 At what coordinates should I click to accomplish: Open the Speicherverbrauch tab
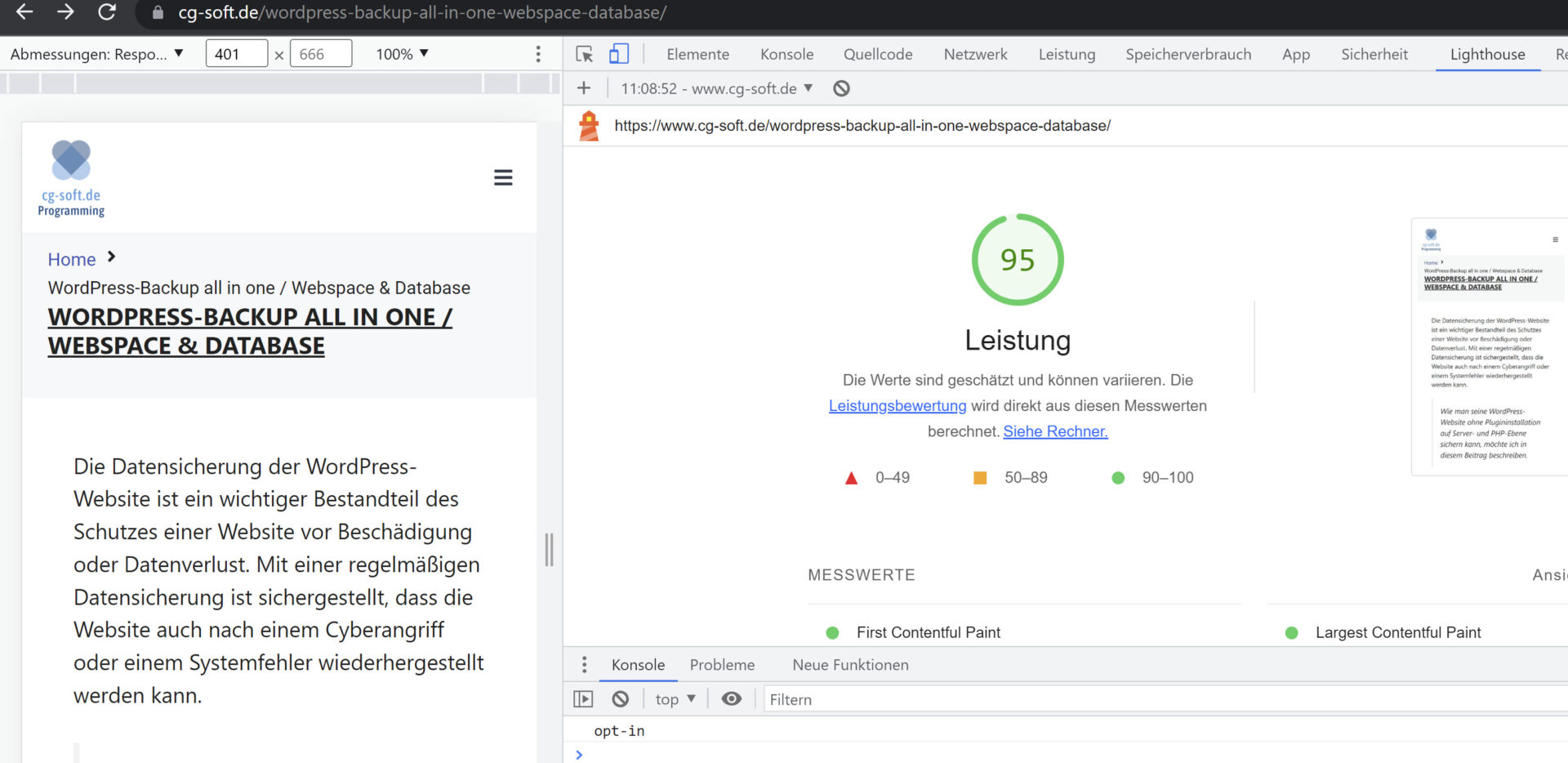[x=1188, y=54]
